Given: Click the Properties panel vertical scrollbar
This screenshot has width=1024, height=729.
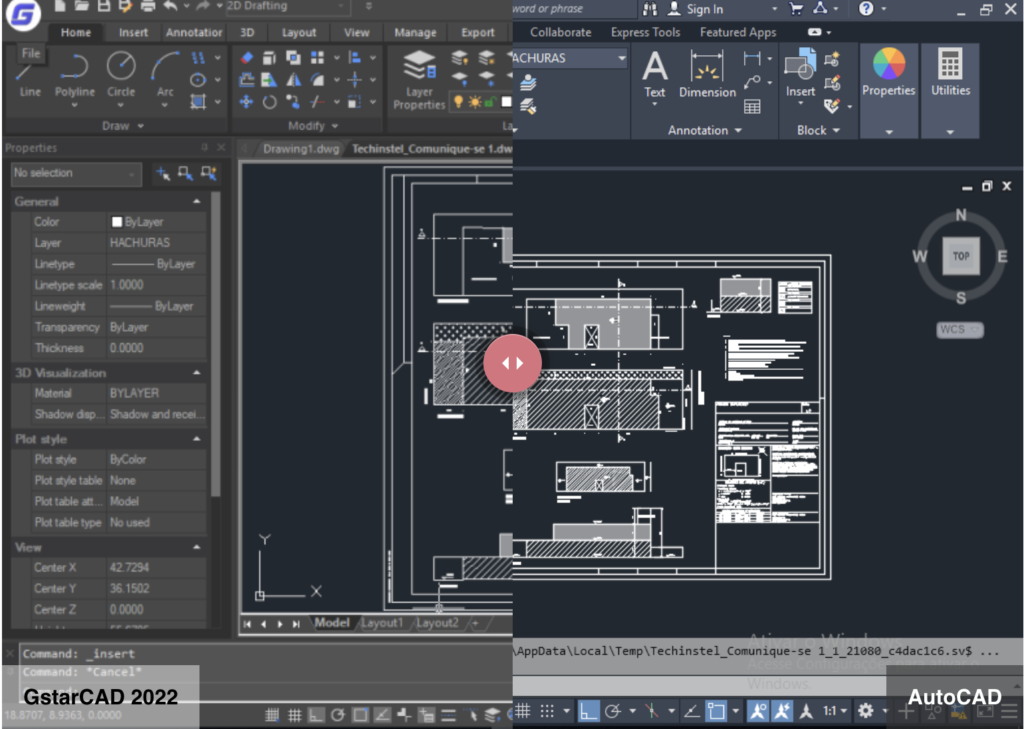Looking at the screenshot, I should tap(215, 343).
